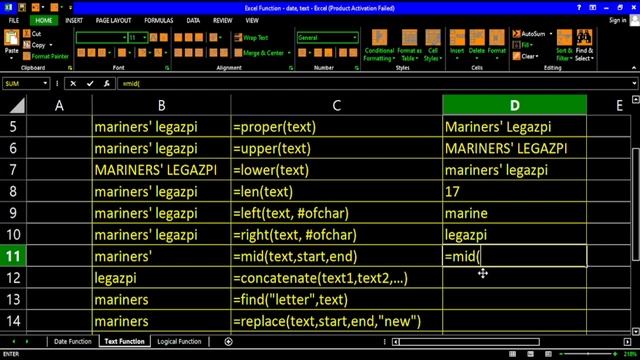640x360 pixels.
Task: Click the Decrease Font Size icon
Action: pyautogui.click(x=164, y=38)
